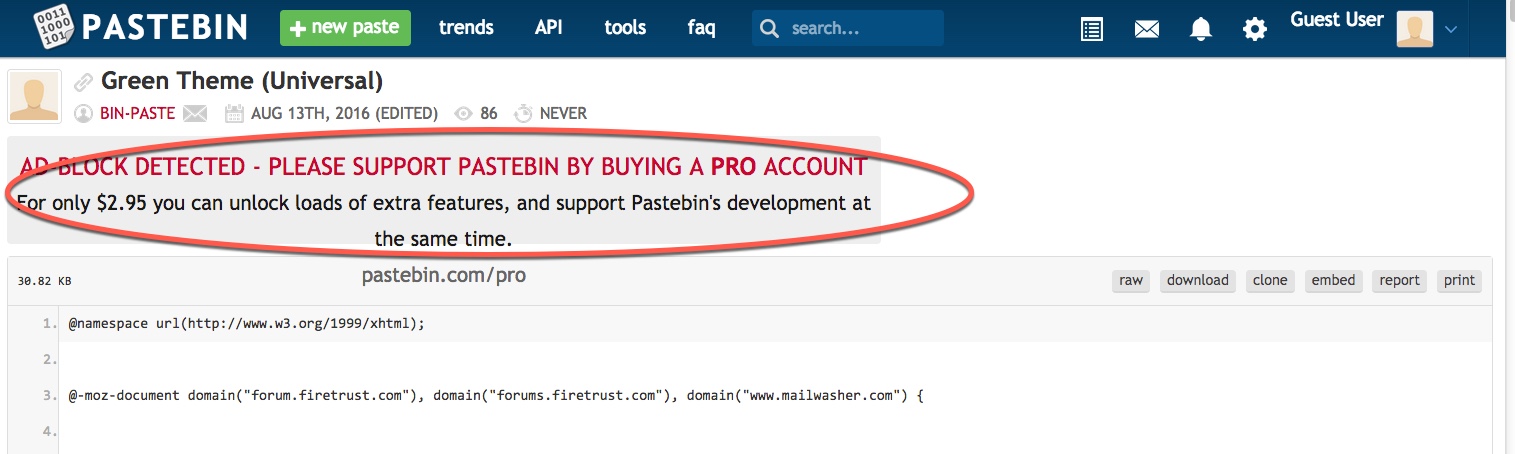Open notifications bell icon
This screenshot has height=454, width=1515.
click(x=1200, y=29)
